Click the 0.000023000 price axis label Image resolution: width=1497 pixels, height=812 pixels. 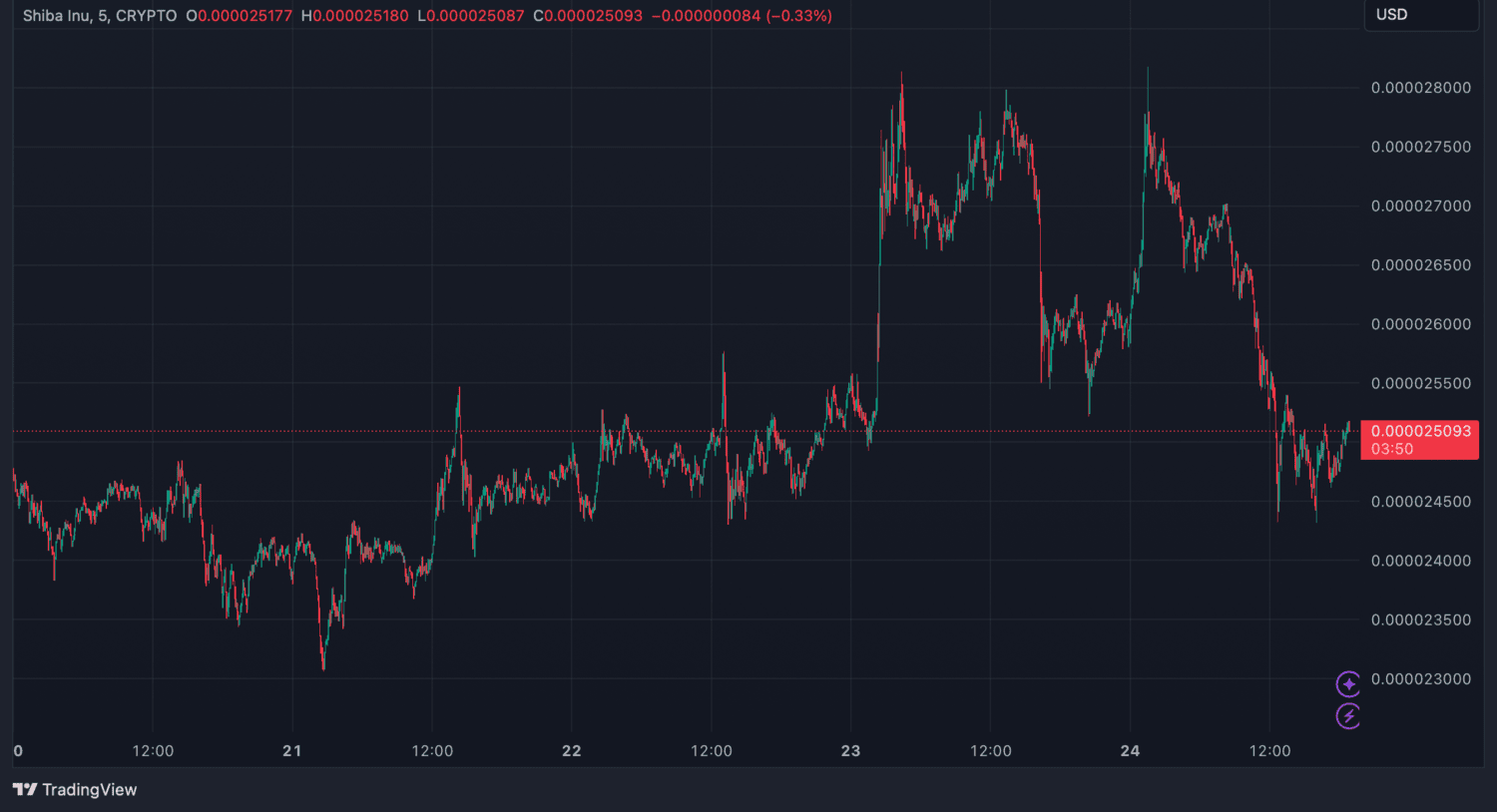click(1420, 679)
